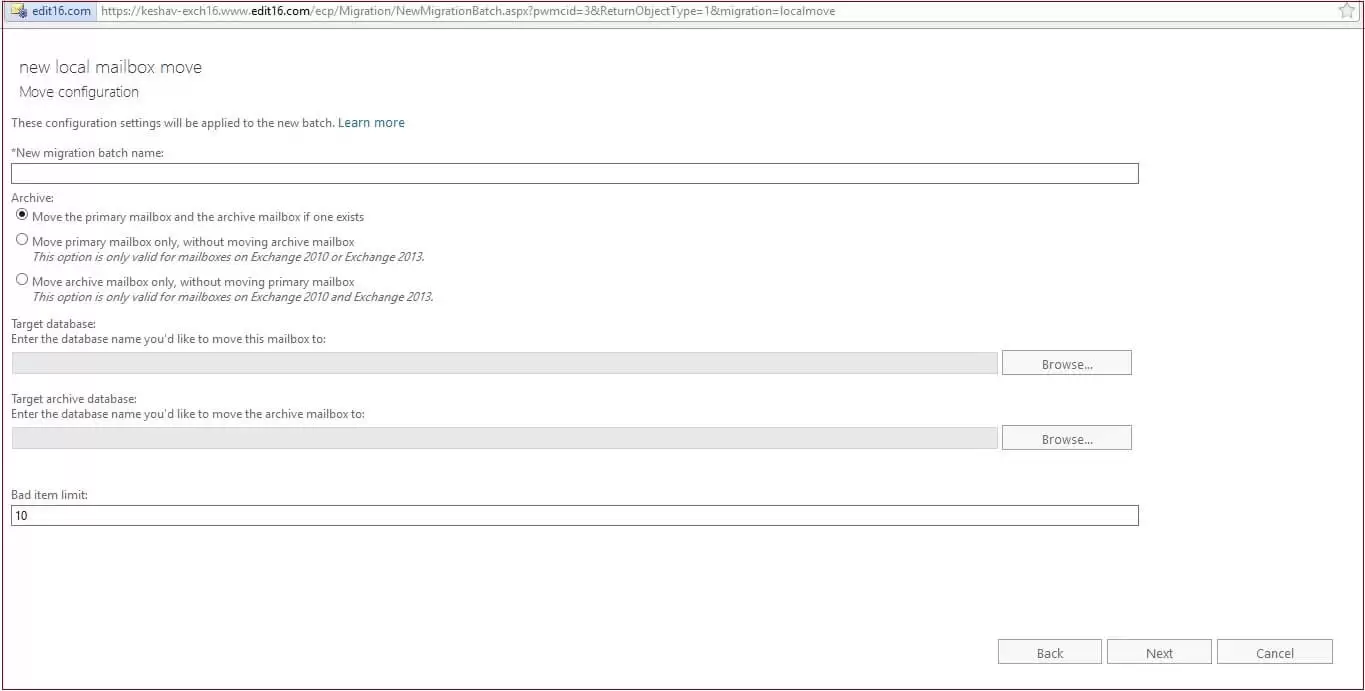Go Back to the previous step
1365x691 pixels.
pos(1049,652)
